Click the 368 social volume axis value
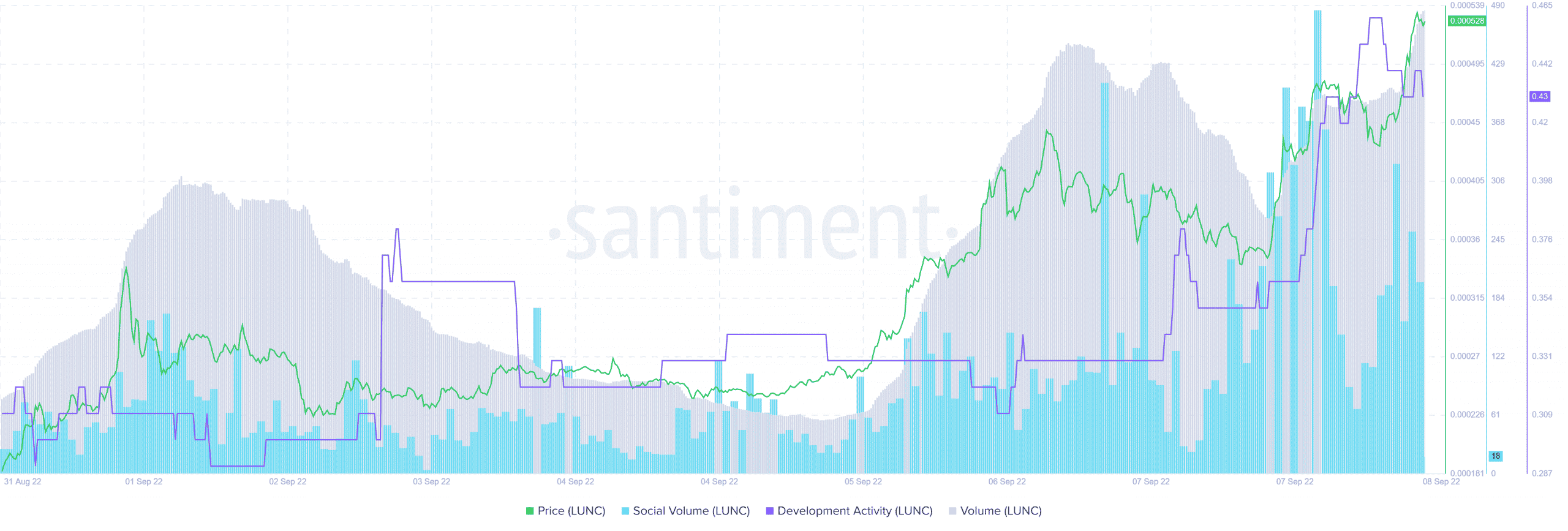The height and width of the screenshot is (531, 1568). point(1498,122)
